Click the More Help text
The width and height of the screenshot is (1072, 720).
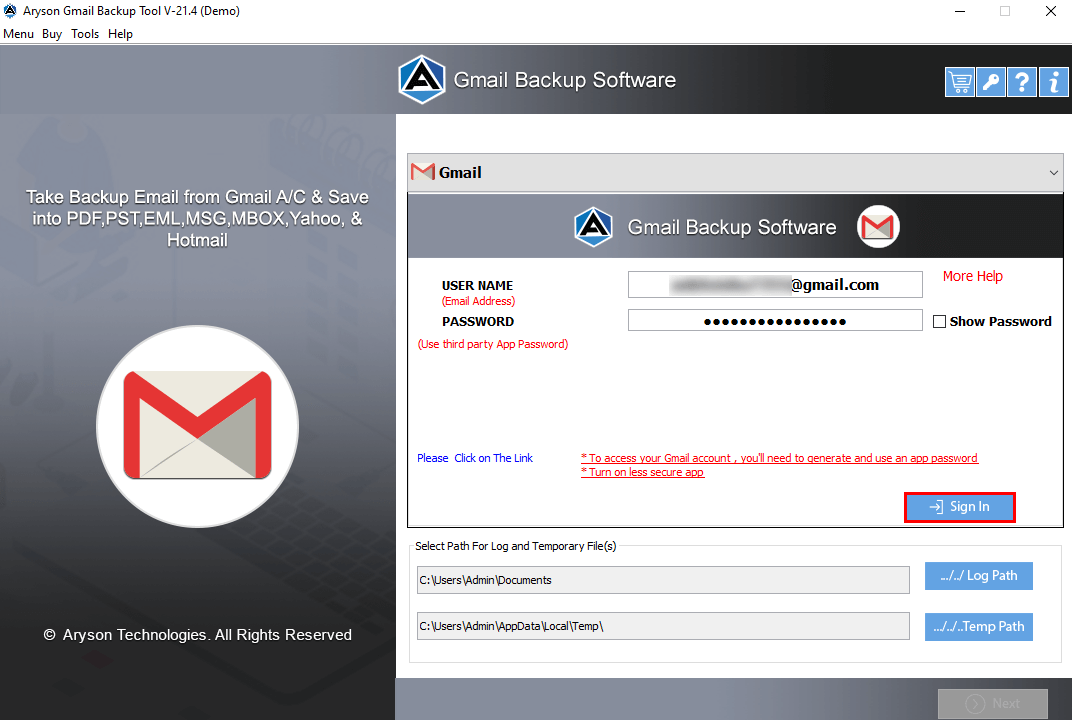point(971,276)
